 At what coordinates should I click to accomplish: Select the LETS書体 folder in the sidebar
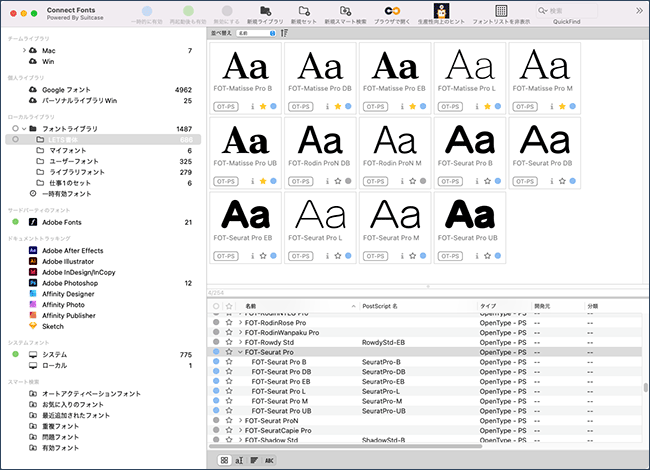(103, 140)
